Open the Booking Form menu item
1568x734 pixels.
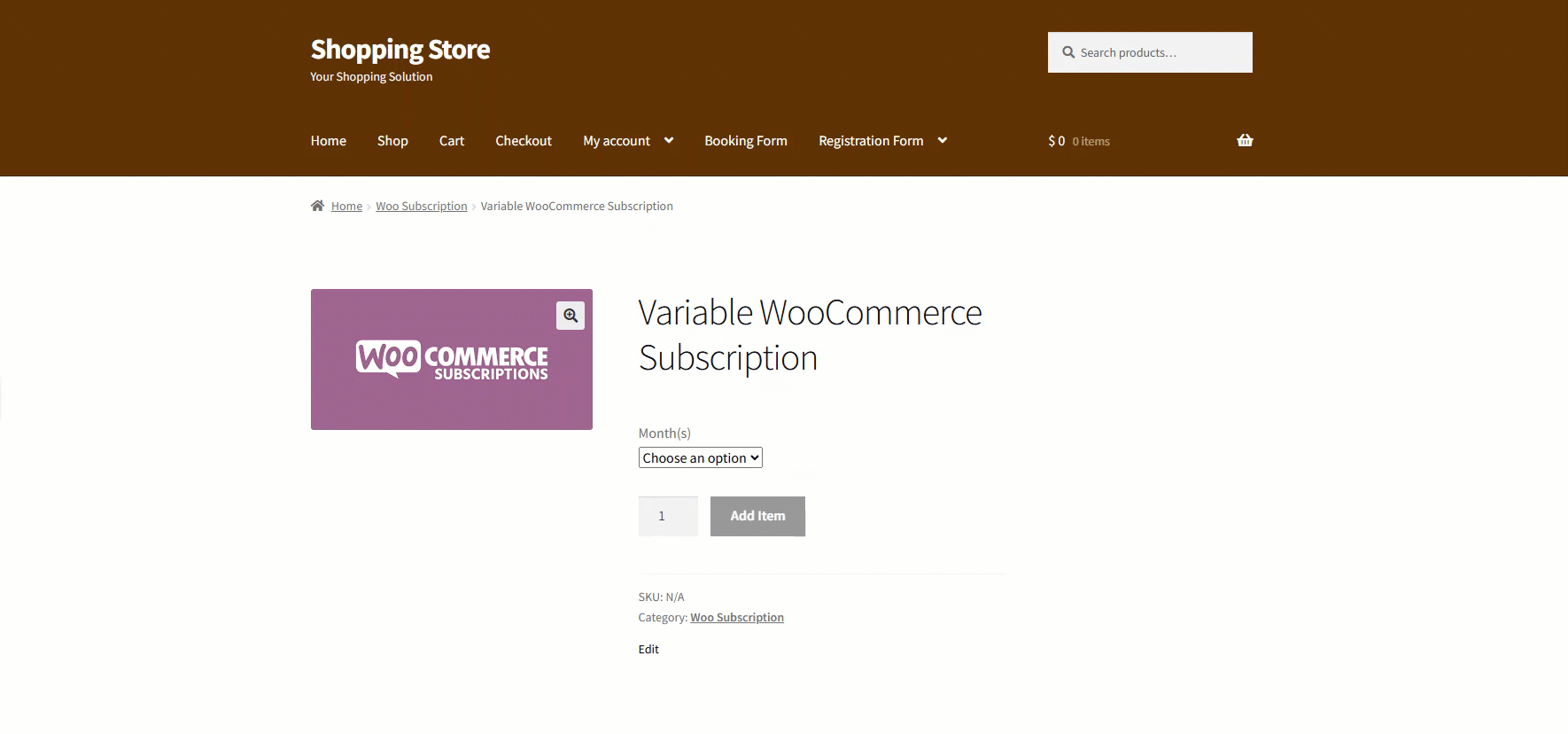(x=746, y=141)
